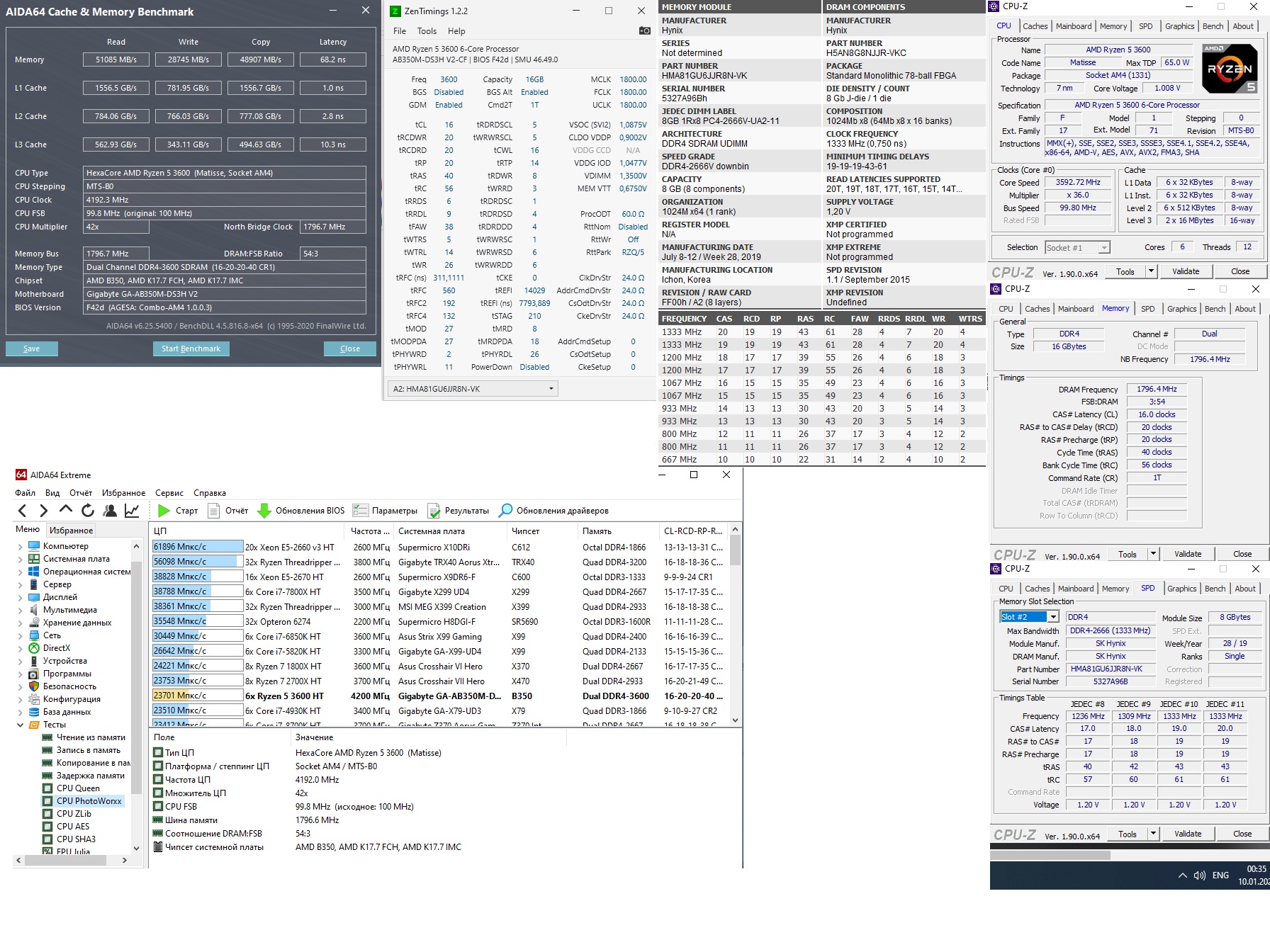Screen dimensions: 1270x952
Task: Click Save in the AIDA64 Cache & Memory Benchmark
Action: tap(32, 348)
